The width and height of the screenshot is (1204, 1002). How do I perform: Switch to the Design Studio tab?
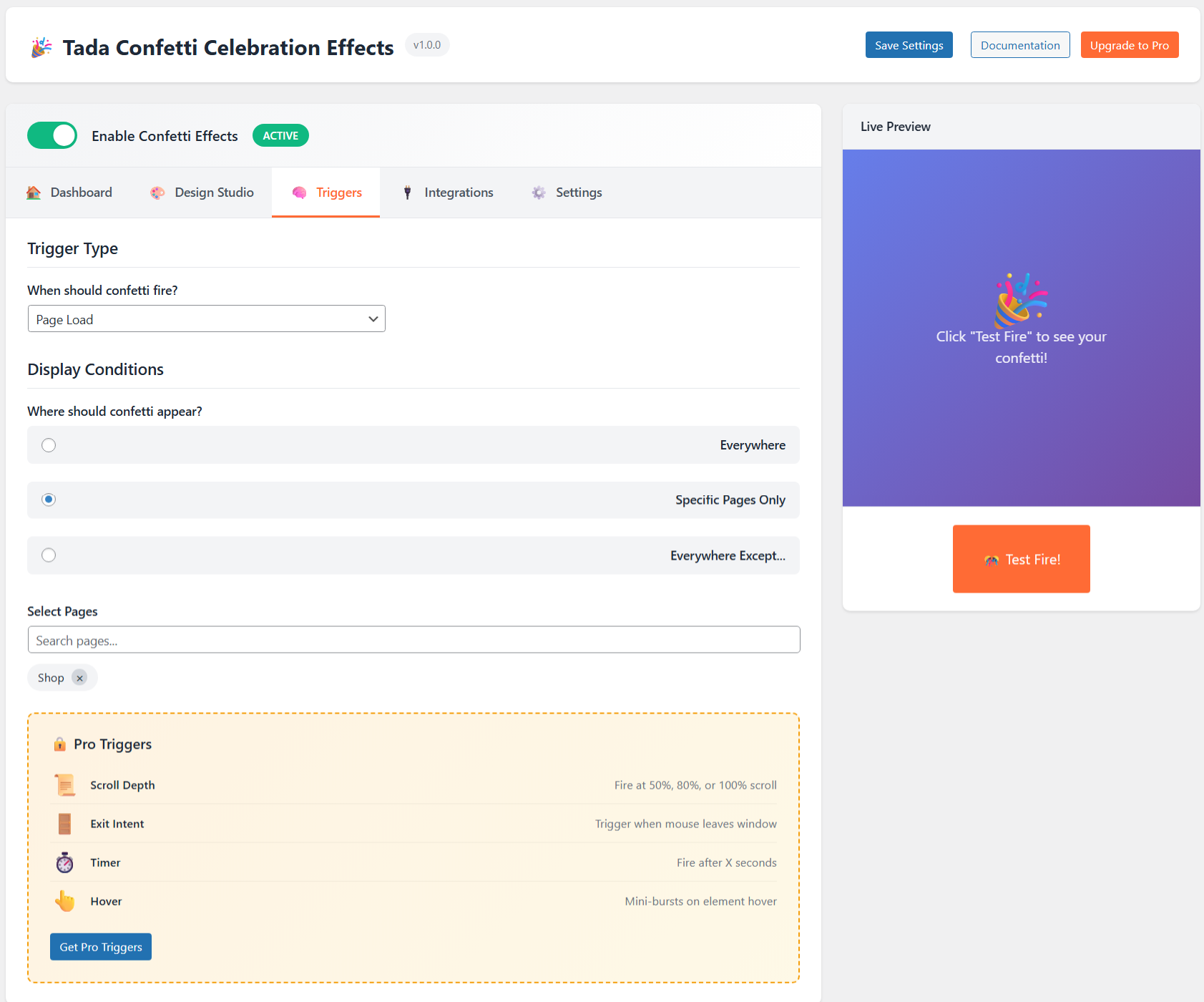[202, 193]
